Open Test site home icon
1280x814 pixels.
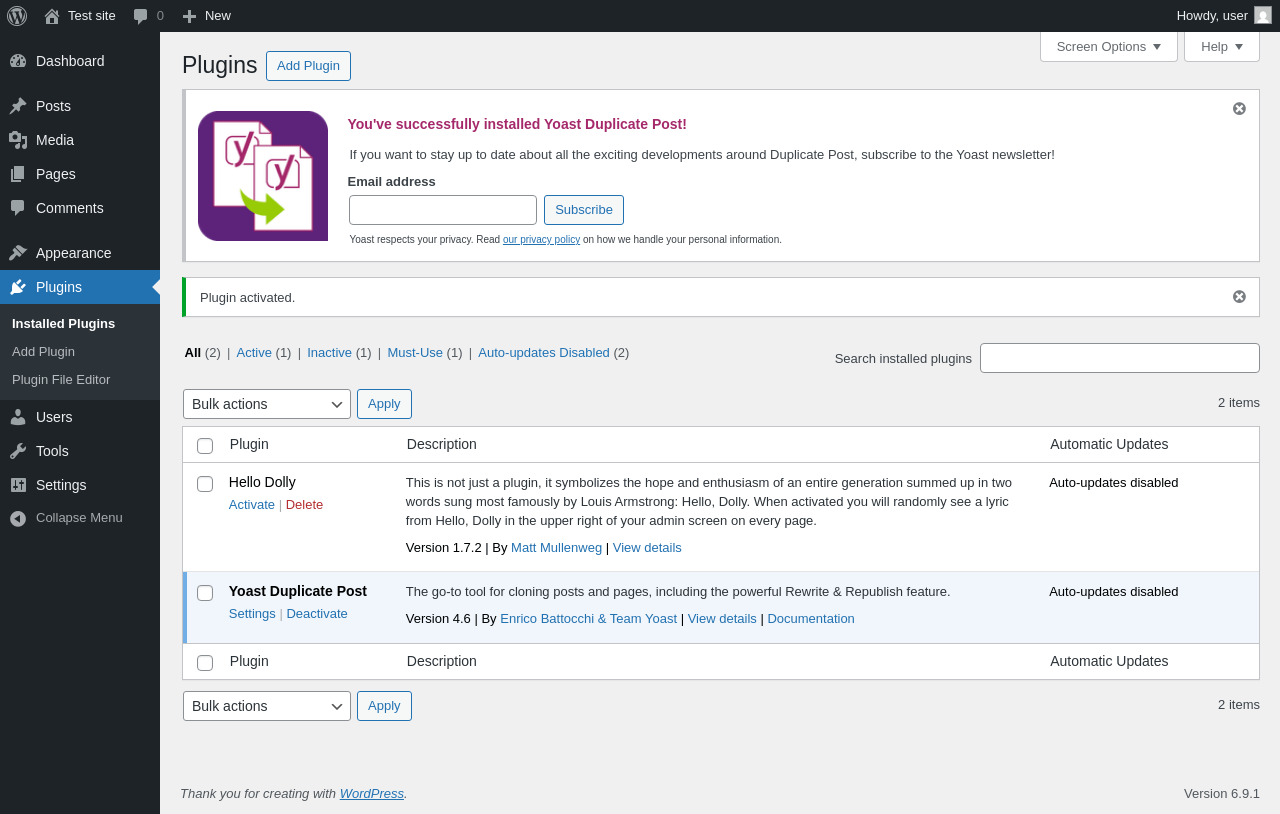click(52, 16)
